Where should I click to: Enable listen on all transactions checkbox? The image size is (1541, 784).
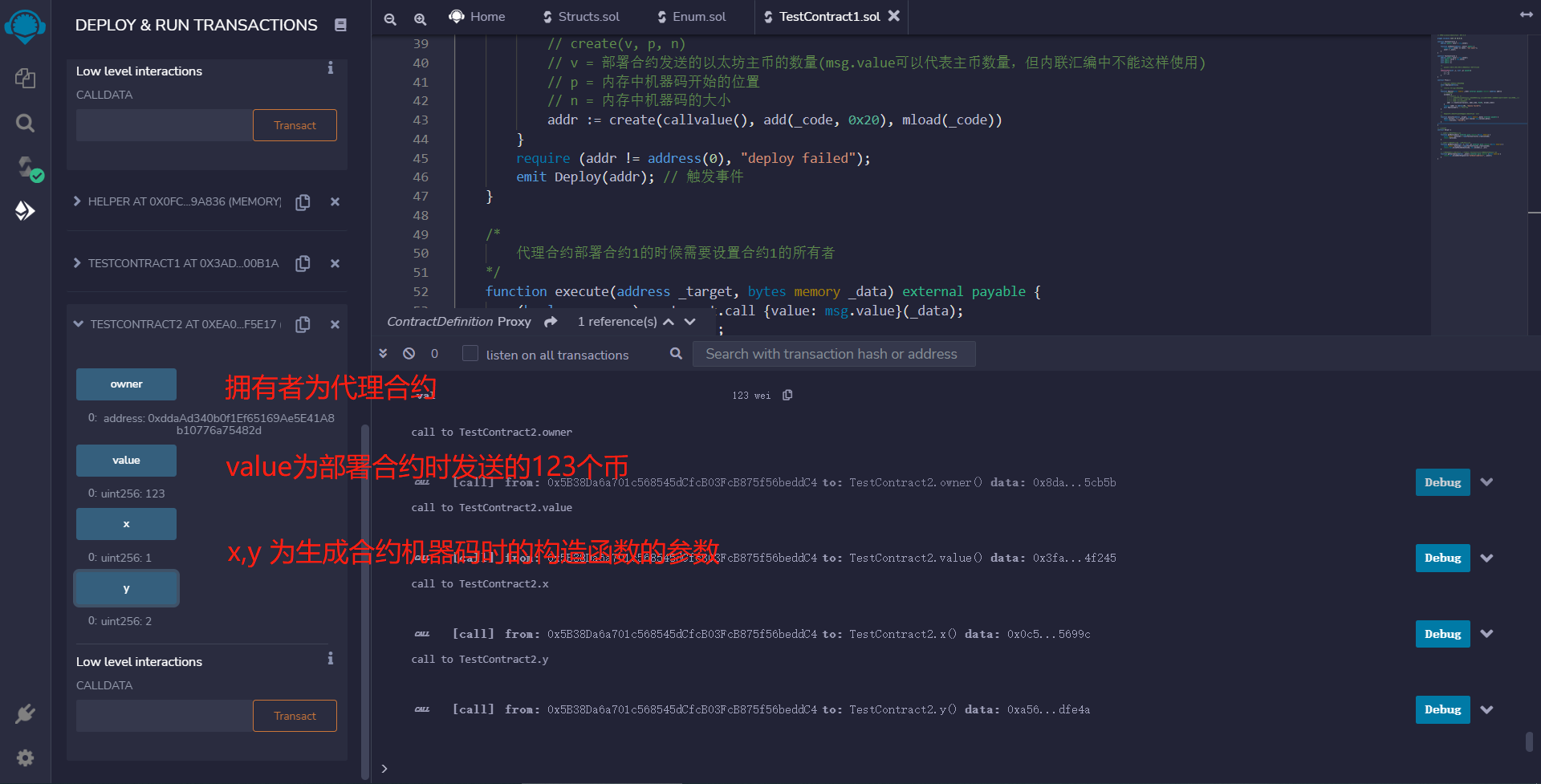[470, 353]
